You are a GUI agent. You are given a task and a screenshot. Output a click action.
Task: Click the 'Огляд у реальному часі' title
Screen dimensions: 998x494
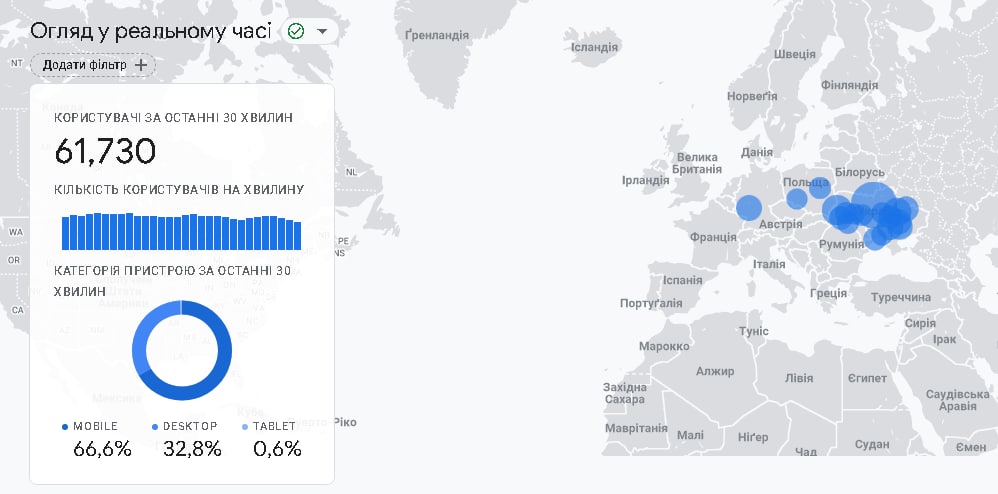[150, 31]
